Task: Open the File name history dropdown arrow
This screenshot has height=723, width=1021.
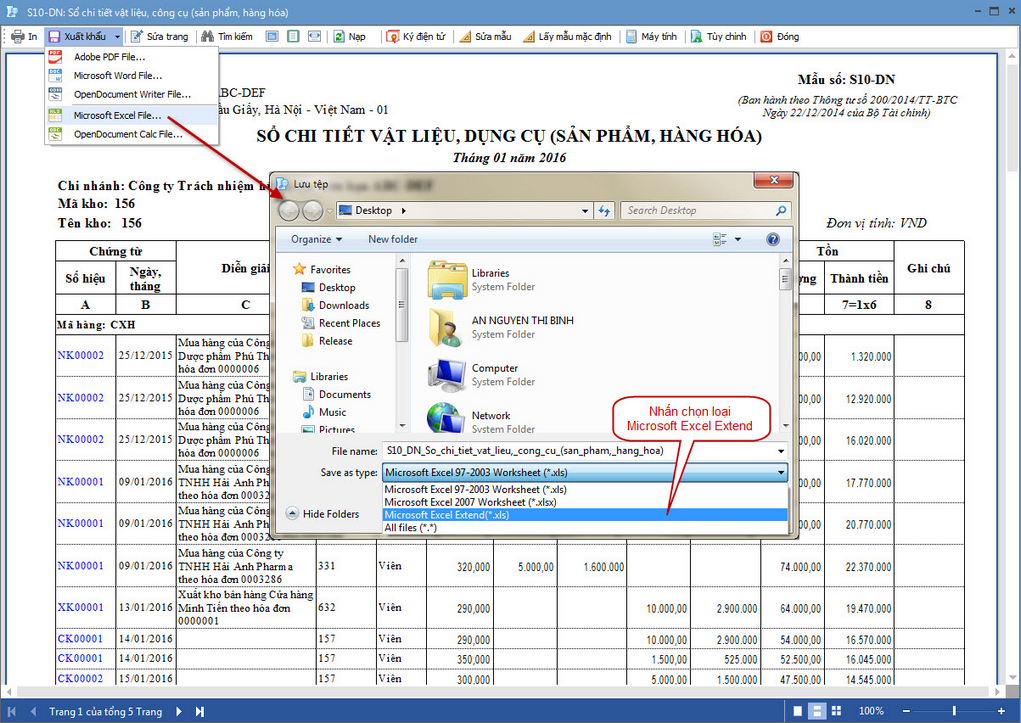Action: coord(781,451)
